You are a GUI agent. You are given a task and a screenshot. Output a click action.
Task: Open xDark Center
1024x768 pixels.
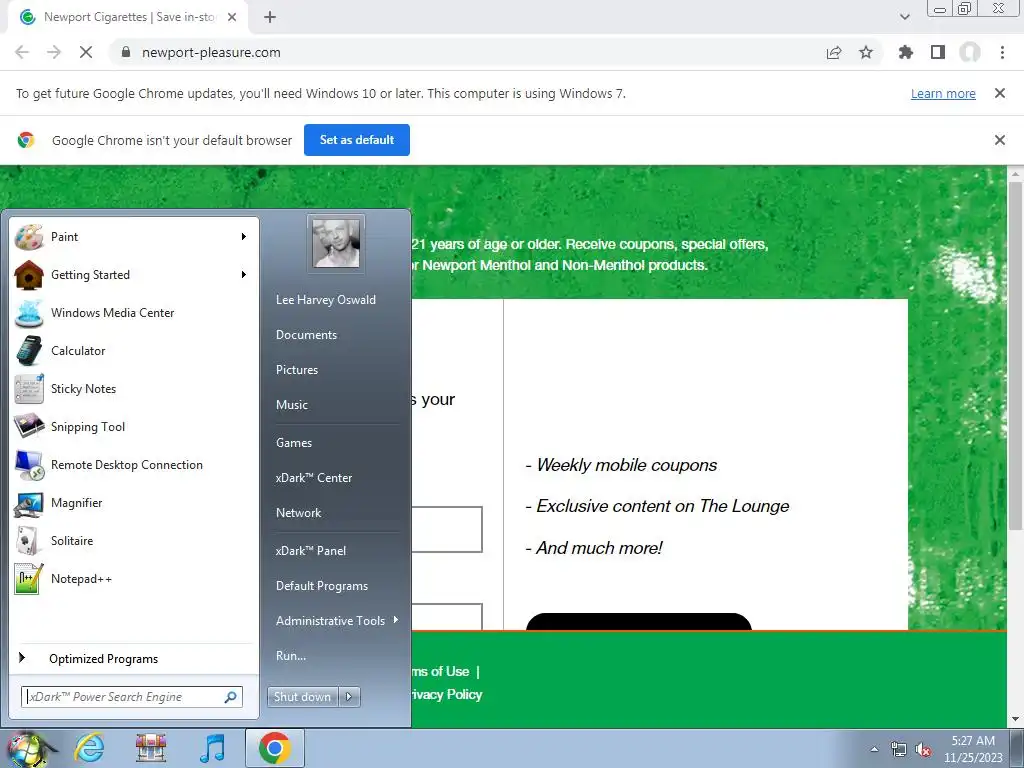[314, 477]
